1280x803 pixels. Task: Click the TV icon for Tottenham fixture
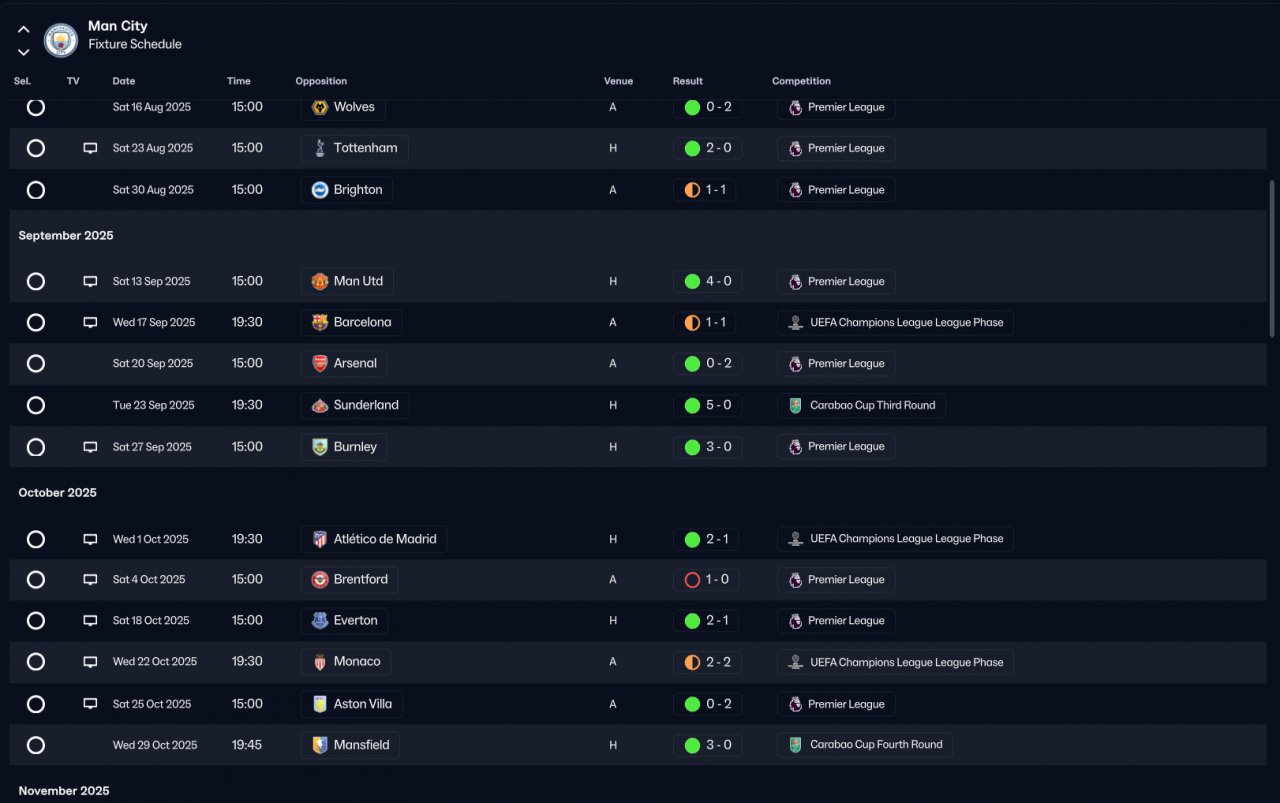[x=90, y=148]
